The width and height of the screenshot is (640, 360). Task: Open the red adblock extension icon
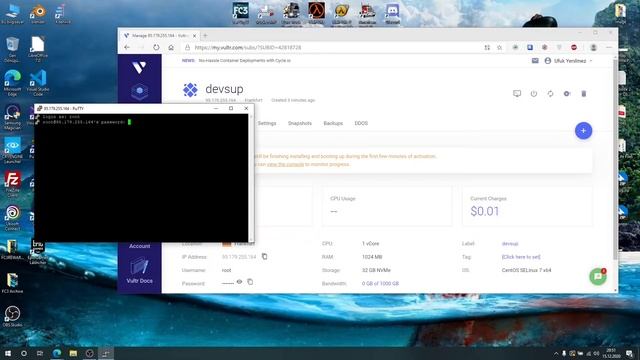coord(574,47)
